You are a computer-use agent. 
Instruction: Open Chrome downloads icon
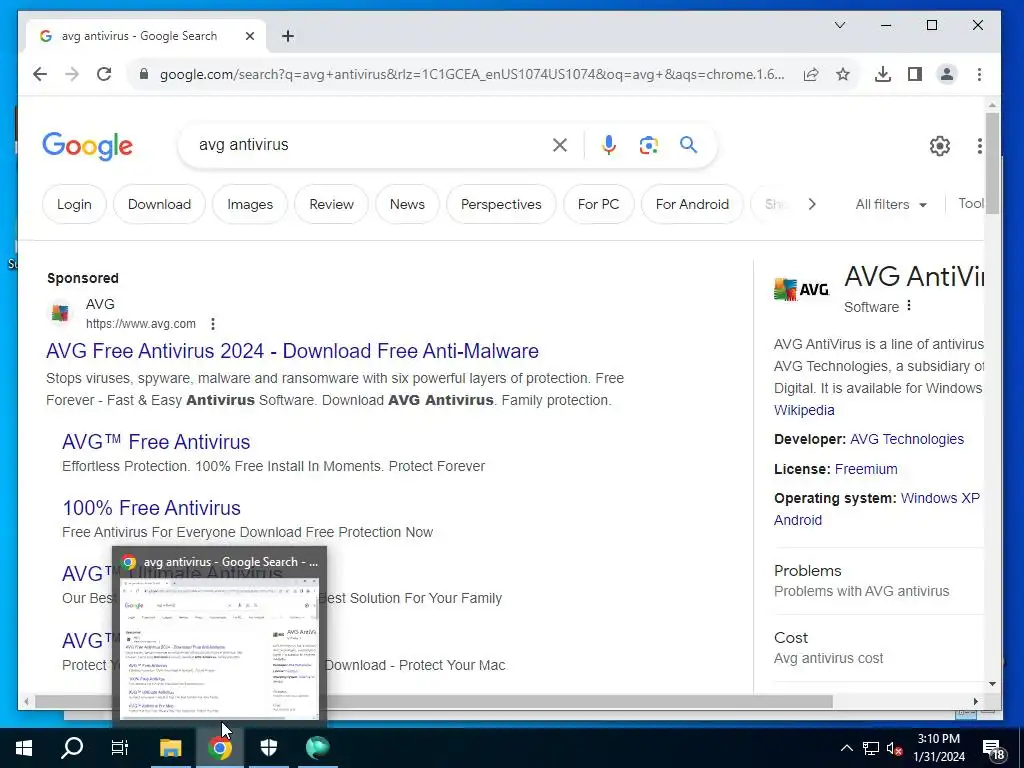point(883,74)
